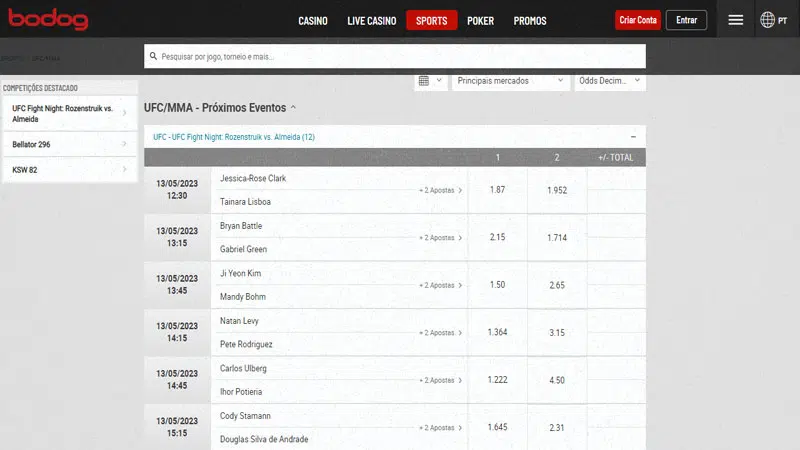Image resolution: width=800 pixels, height=450 pixels.
Task: Click the search magnifier icon
Action: coord(153,57)
